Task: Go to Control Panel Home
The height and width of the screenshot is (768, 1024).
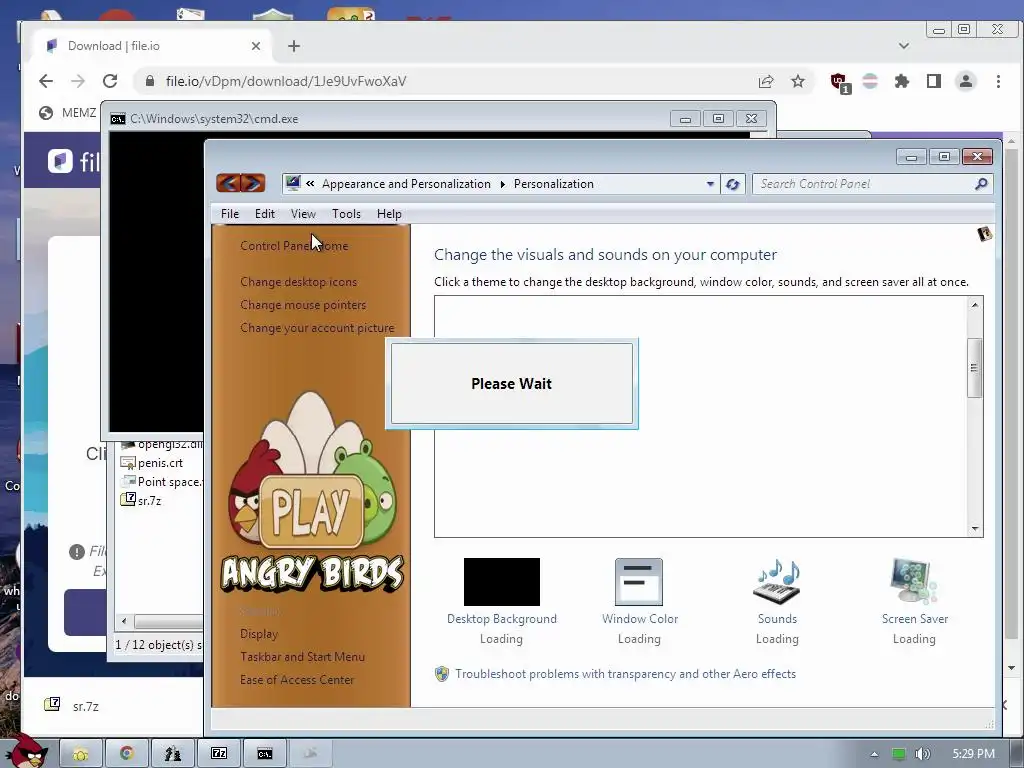Action: click(x=294, y=246)
